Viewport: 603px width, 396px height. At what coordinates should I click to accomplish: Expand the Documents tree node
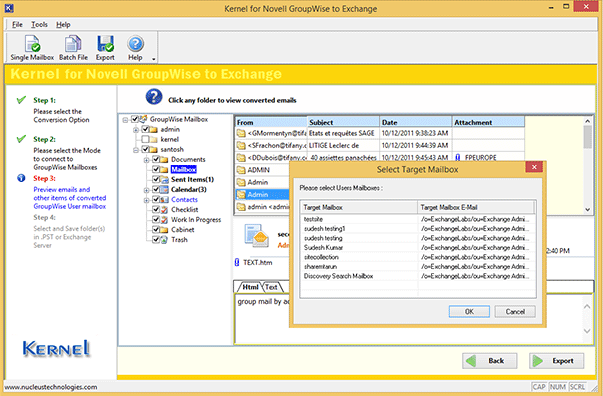click(146, 160)
